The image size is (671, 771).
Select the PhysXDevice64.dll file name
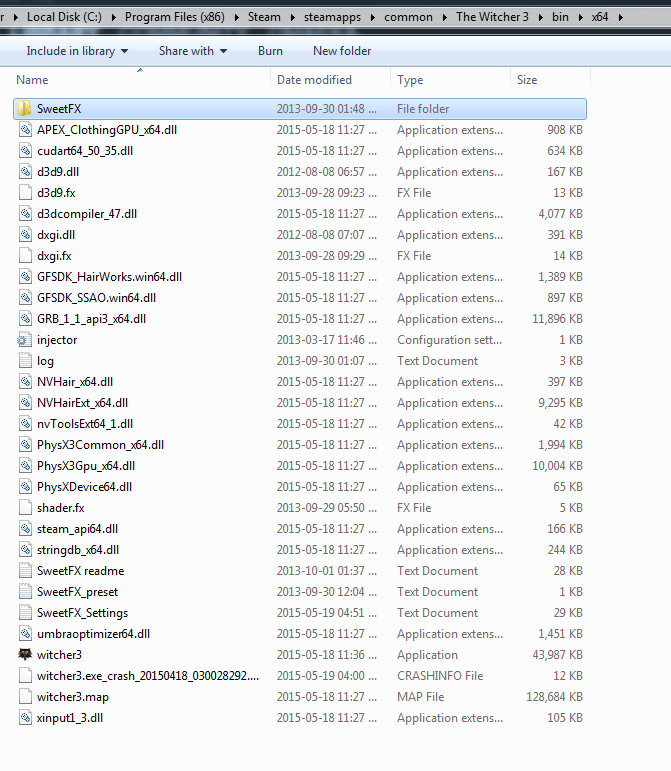coord(84,487)
